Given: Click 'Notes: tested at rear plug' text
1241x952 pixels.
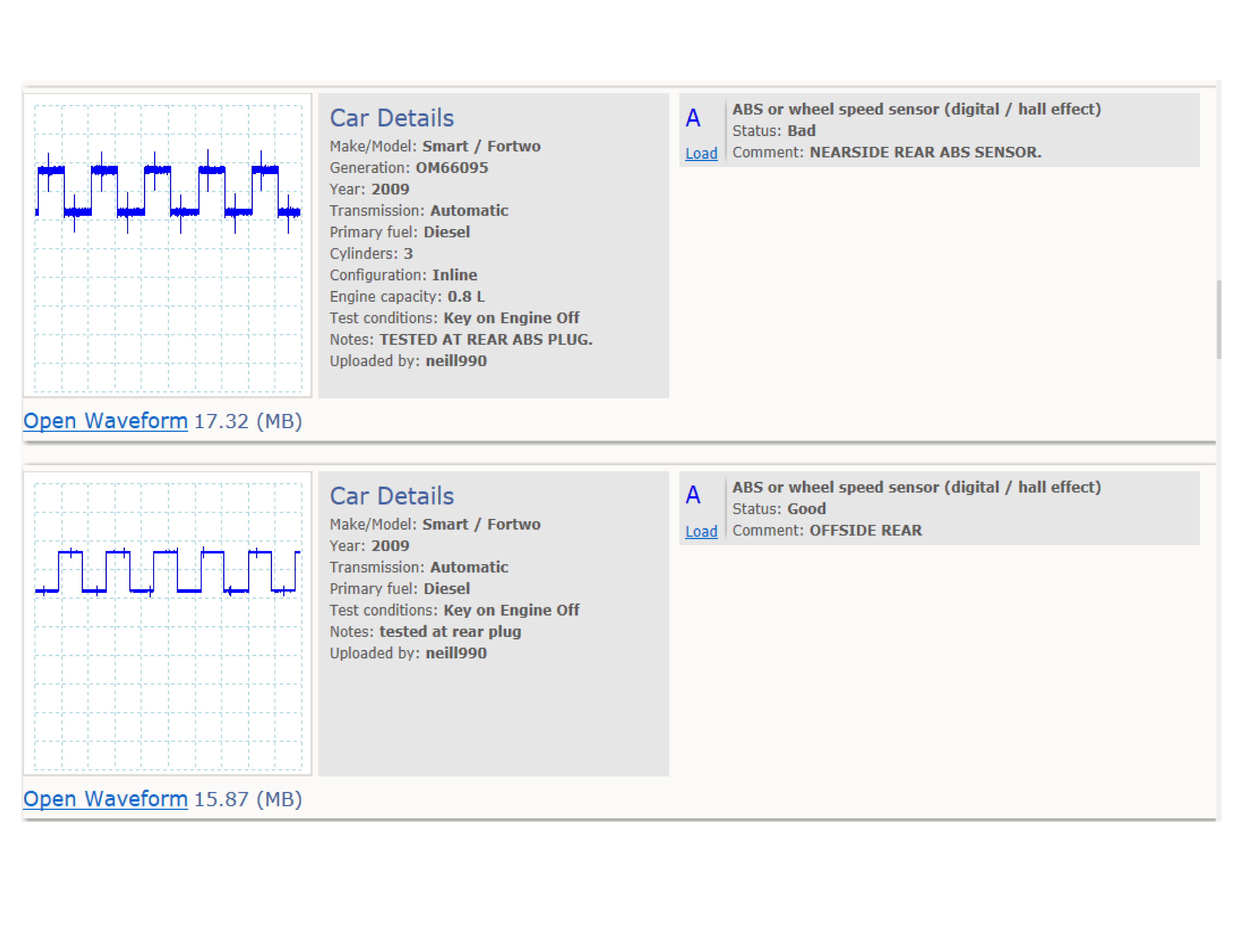Looking at the screenshot, I should point(425,632).
